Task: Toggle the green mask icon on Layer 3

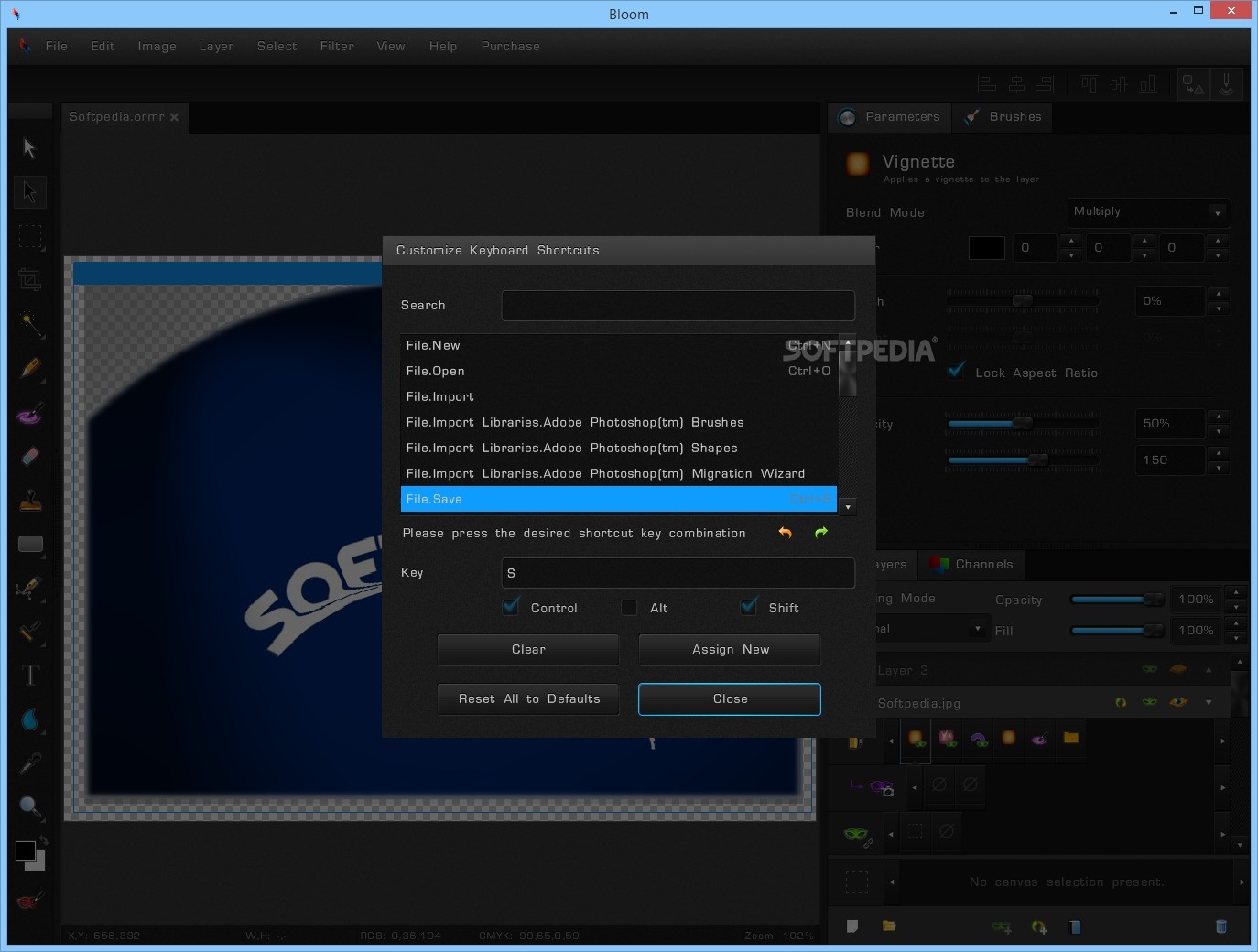Action: [1149, 669]
